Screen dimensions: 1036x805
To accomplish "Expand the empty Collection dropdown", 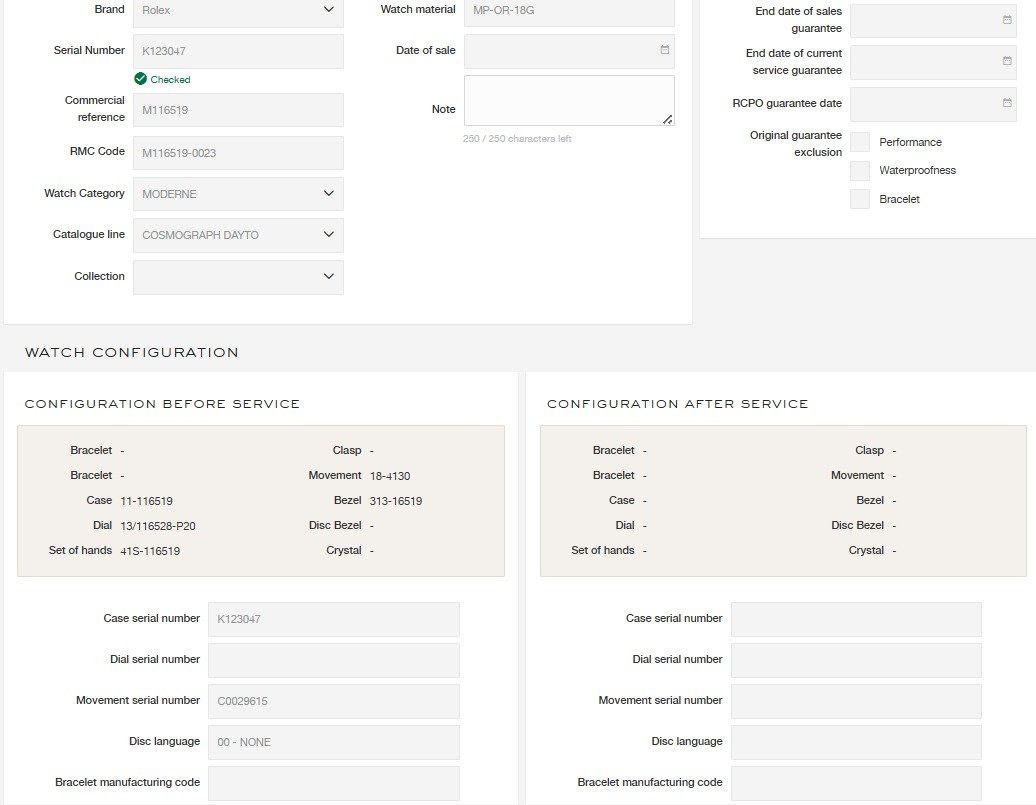I will point(238,277).
